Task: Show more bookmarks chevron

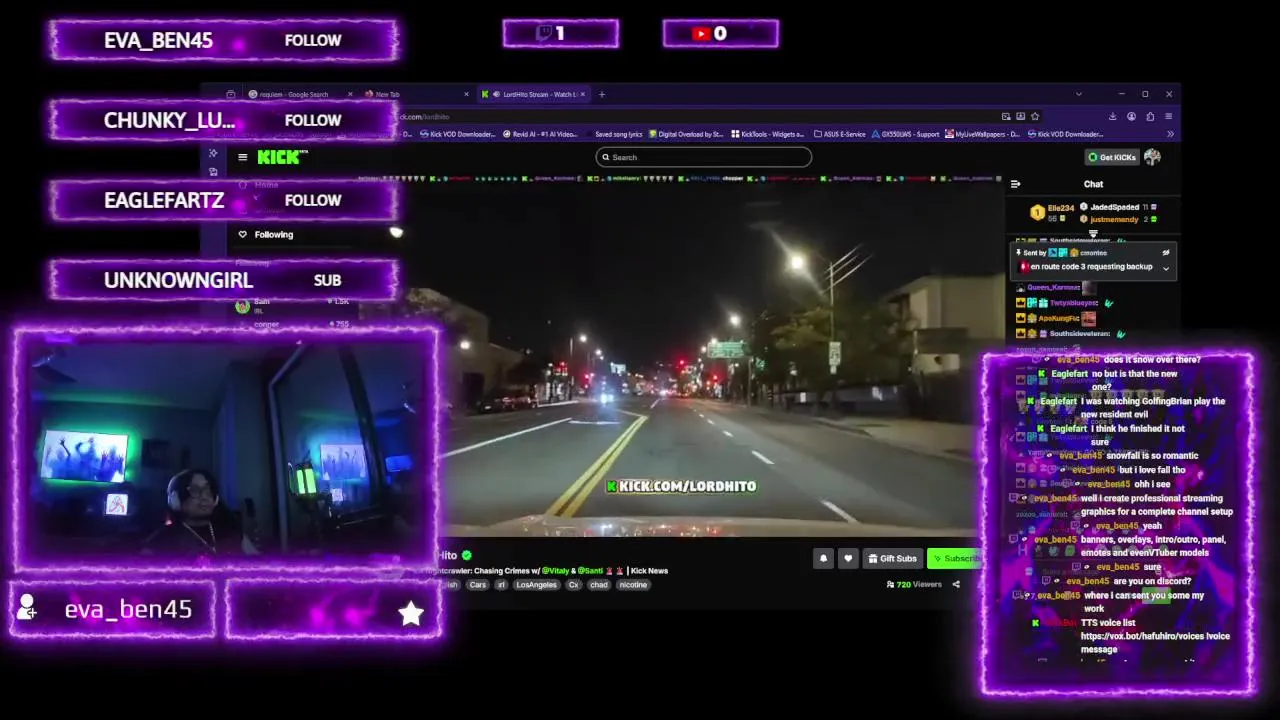Action: pyautogui.click(x=1170, y=134)
